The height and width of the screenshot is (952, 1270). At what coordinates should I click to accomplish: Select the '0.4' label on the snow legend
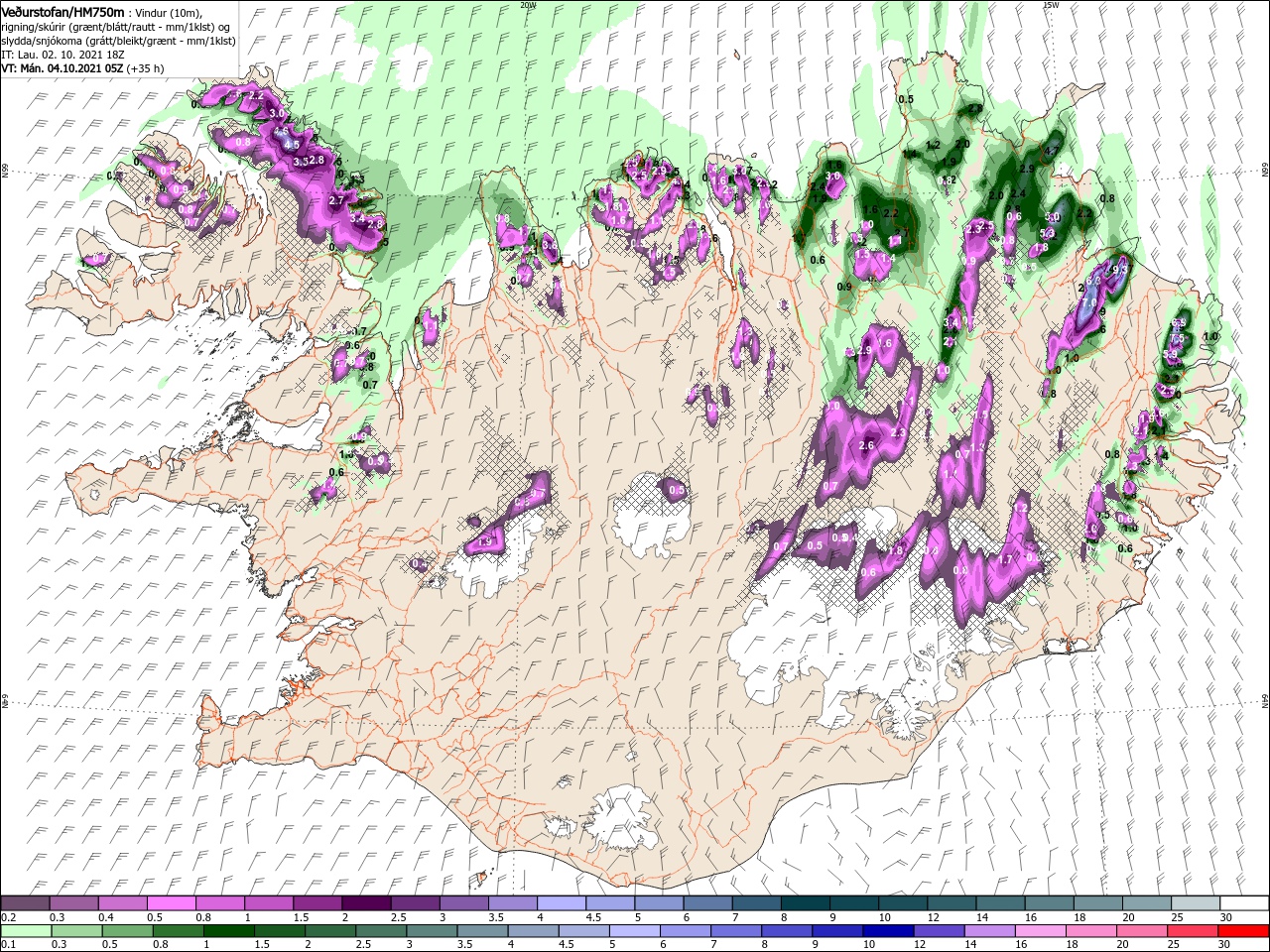tap(106, 917)
